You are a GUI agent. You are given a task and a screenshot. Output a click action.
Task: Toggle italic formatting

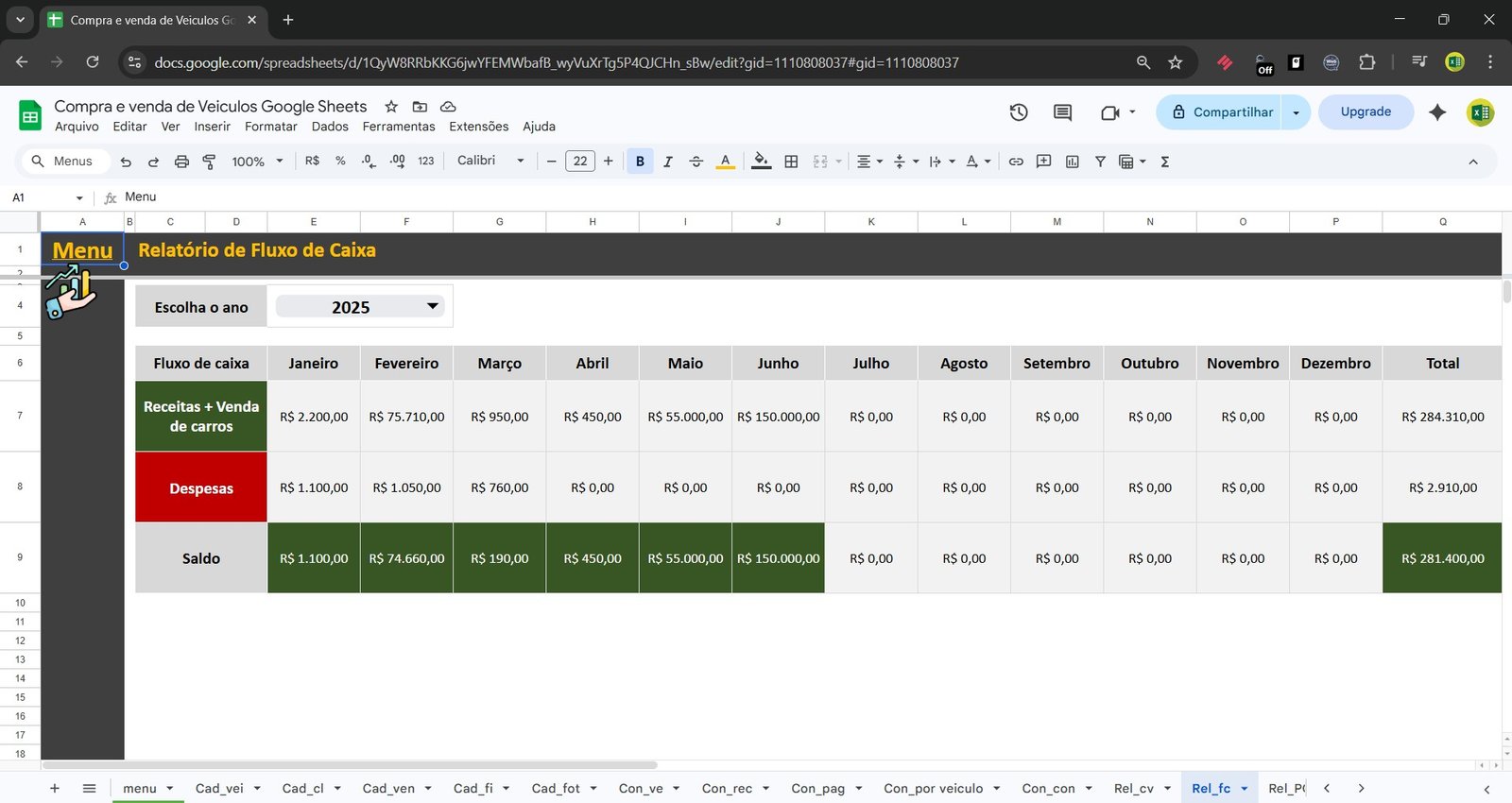coord(668,162)
